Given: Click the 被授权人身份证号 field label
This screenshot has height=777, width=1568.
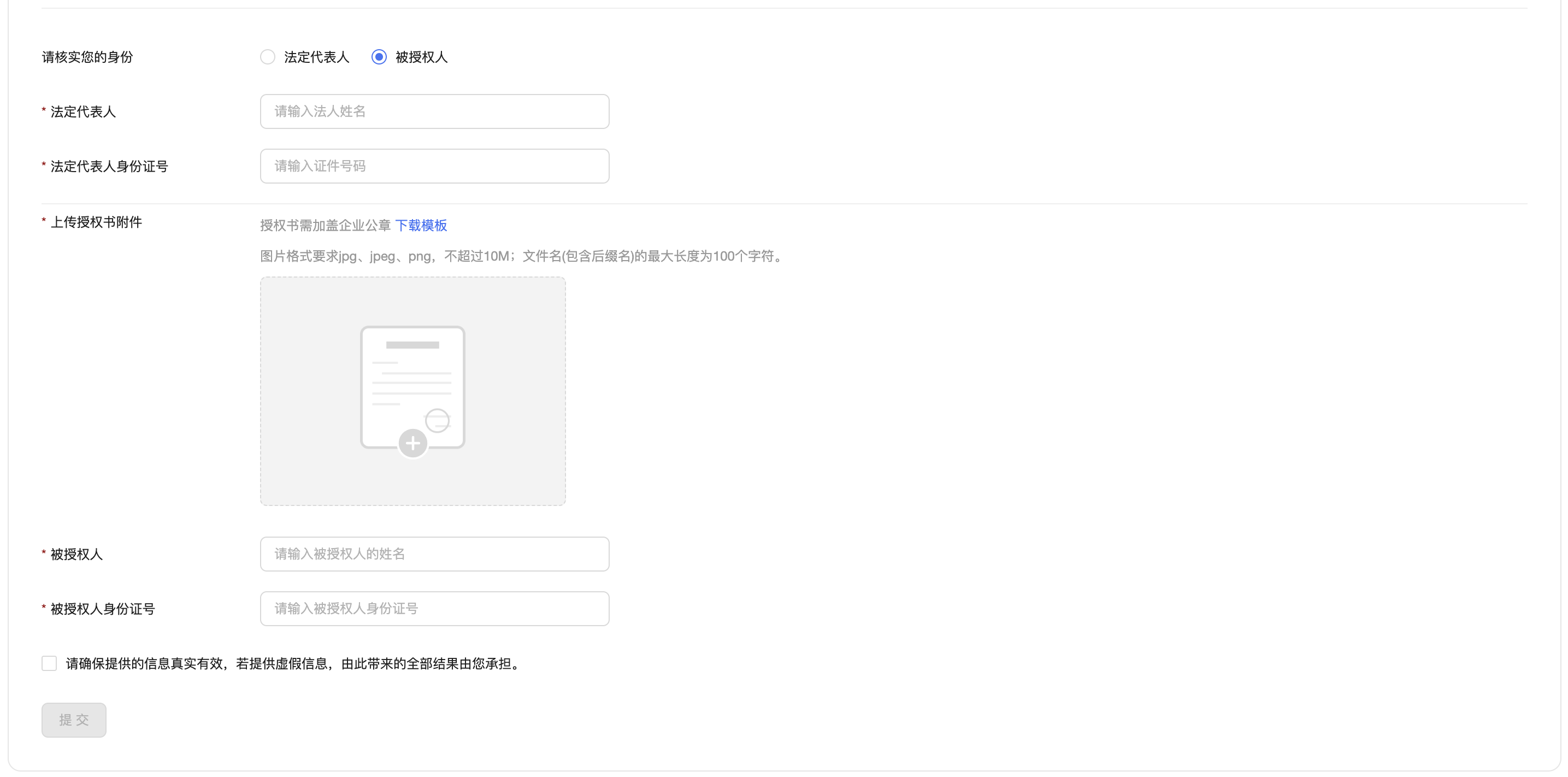Looking at the screenshot, I should coord(102,609).
